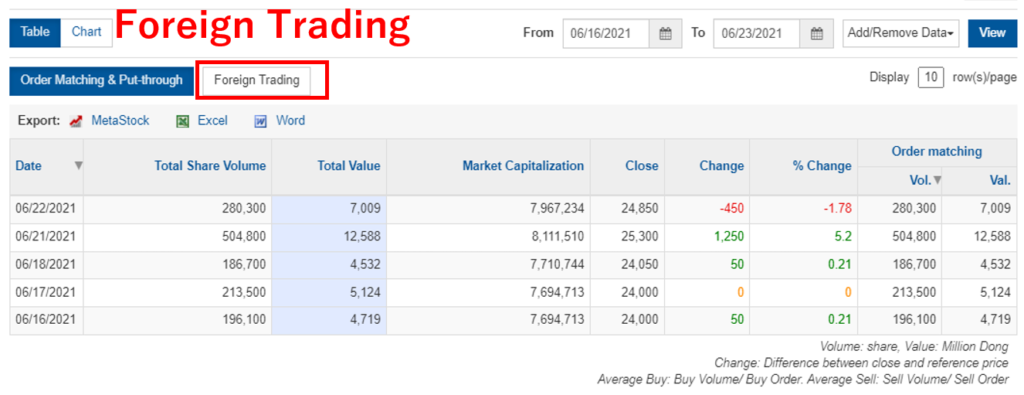This screenshot has width=1024, height=395.
Task: Click close price 25,300
Action: [x=641, y=237]
